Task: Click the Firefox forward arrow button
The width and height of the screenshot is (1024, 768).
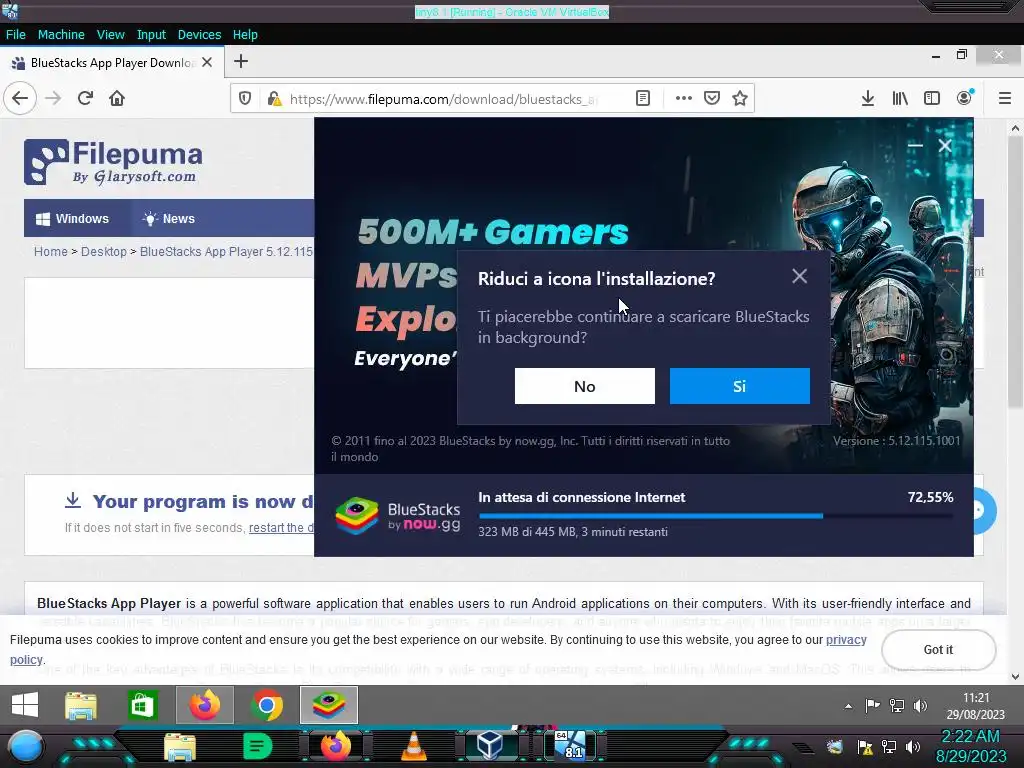Action: (53, 99)
